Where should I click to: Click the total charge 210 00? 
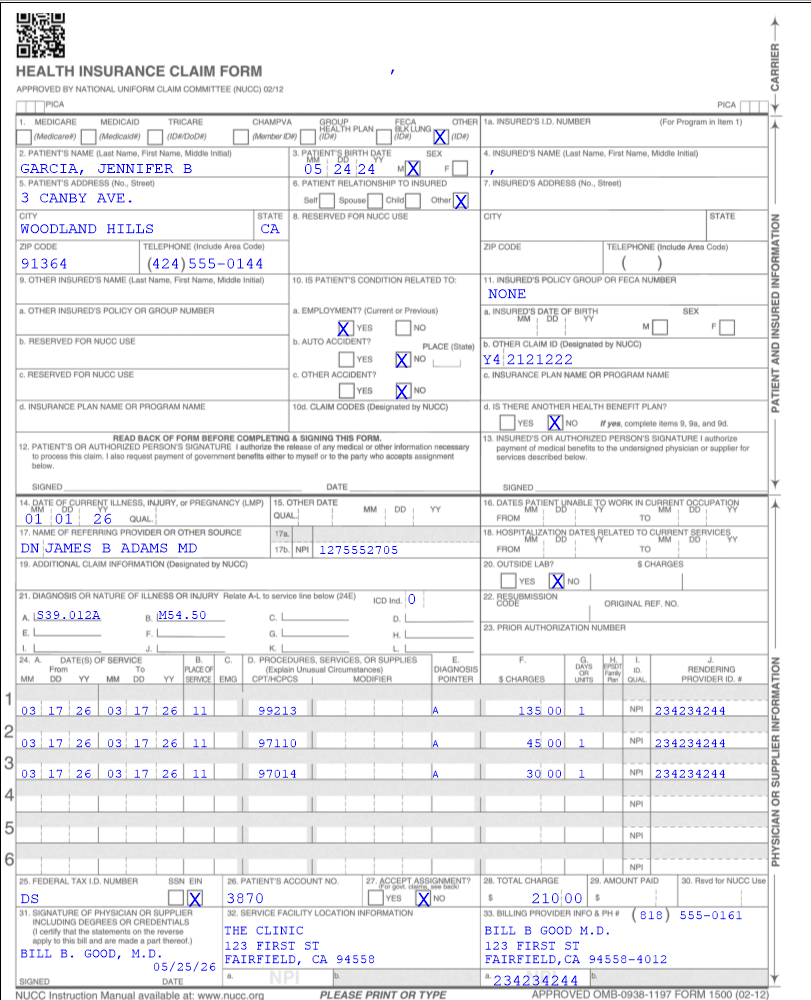pos(557,899)
